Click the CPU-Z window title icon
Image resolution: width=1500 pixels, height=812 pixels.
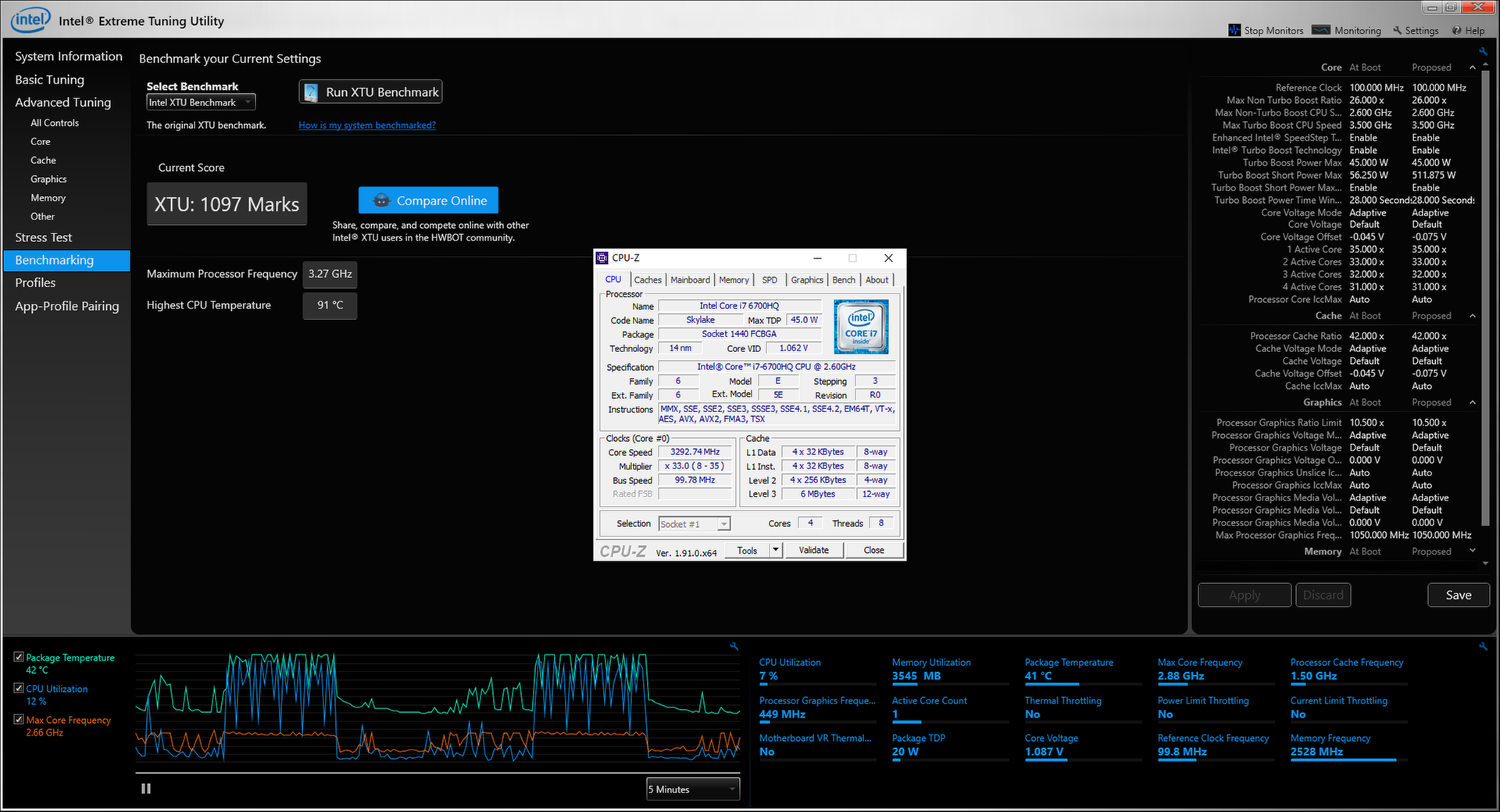(602, 258)
